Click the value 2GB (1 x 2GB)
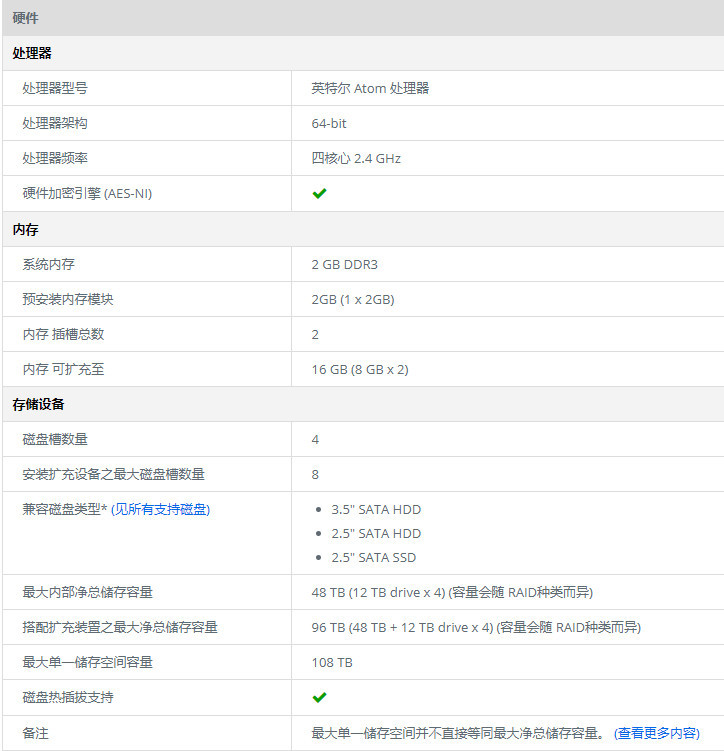The image size is (724, 751). 353,299
